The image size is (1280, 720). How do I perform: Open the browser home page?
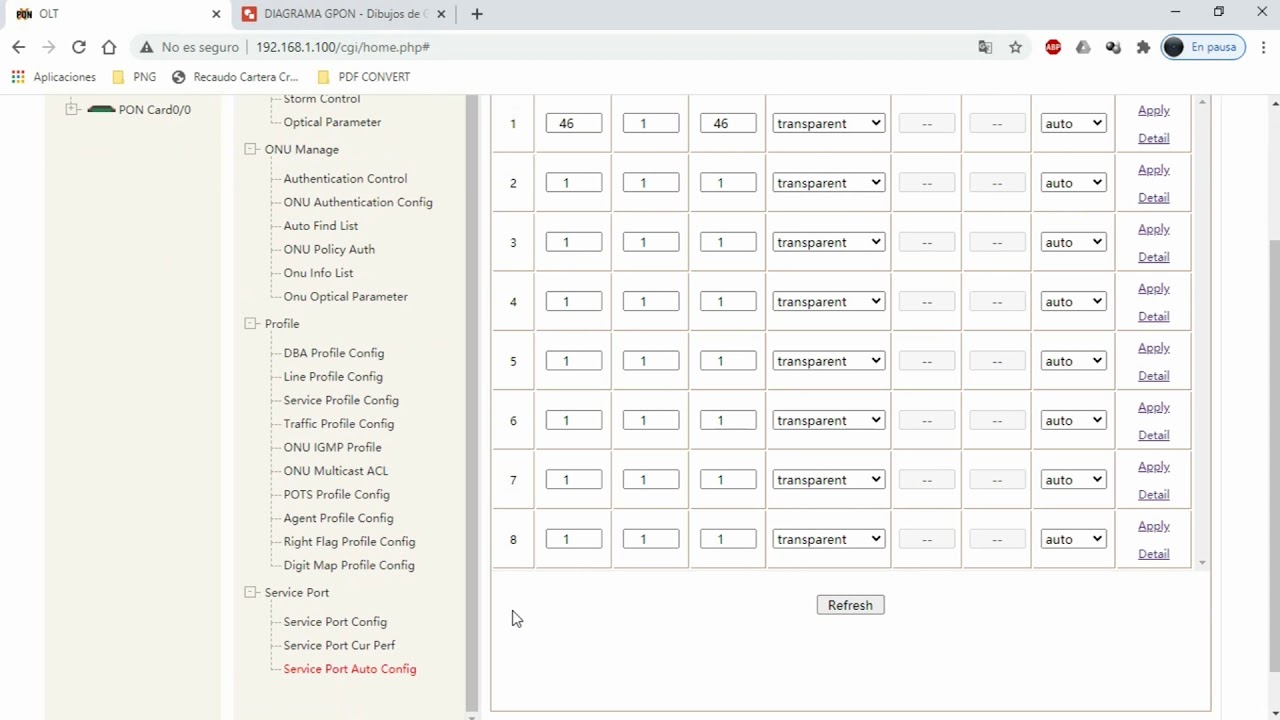[x=109, y=47]
